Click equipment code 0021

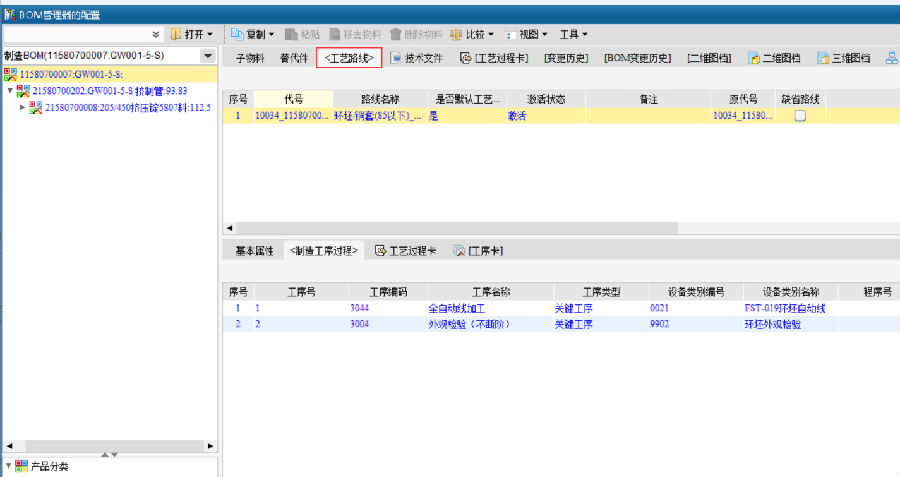point(660,308)
